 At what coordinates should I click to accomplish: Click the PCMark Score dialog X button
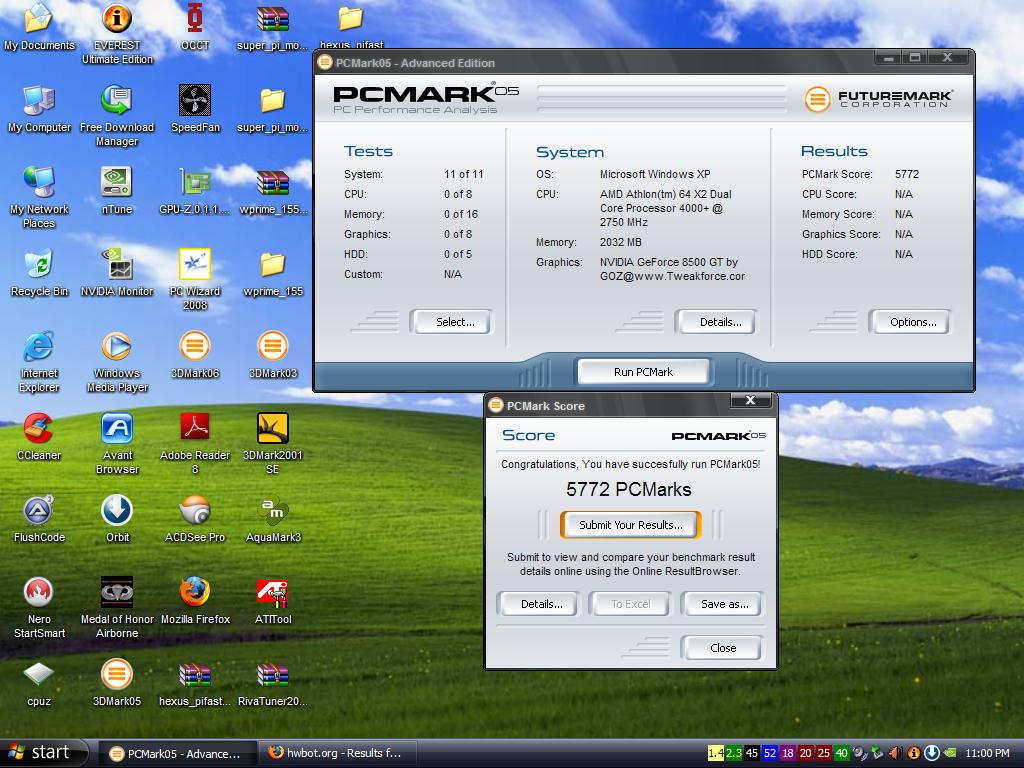pyautogui.click(x=750, y=400)
